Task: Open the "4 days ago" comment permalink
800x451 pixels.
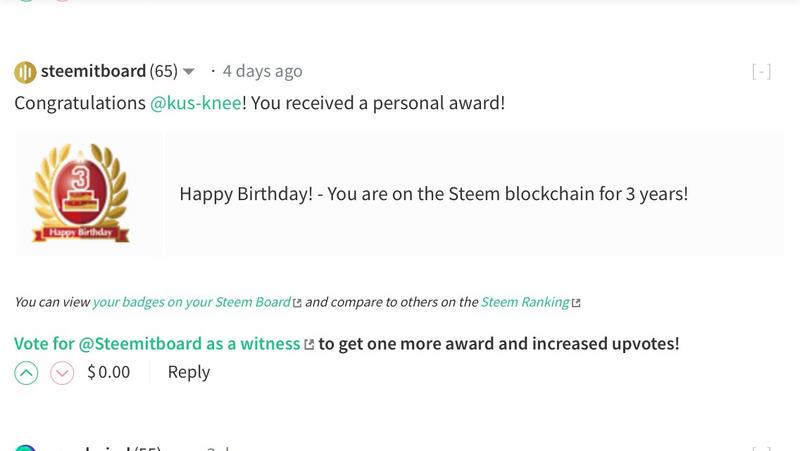Action: tap(262, 71)
